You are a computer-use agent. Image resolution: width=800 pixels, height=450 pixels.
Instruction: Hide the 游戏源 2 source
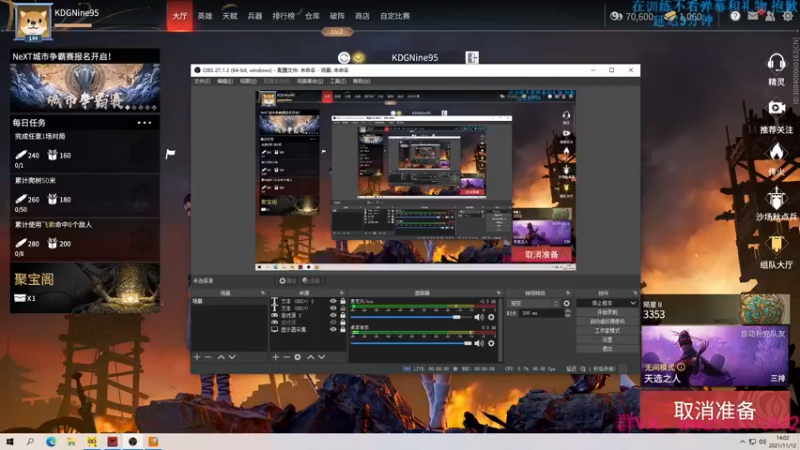pyautogui.click(x=333, y=315)
